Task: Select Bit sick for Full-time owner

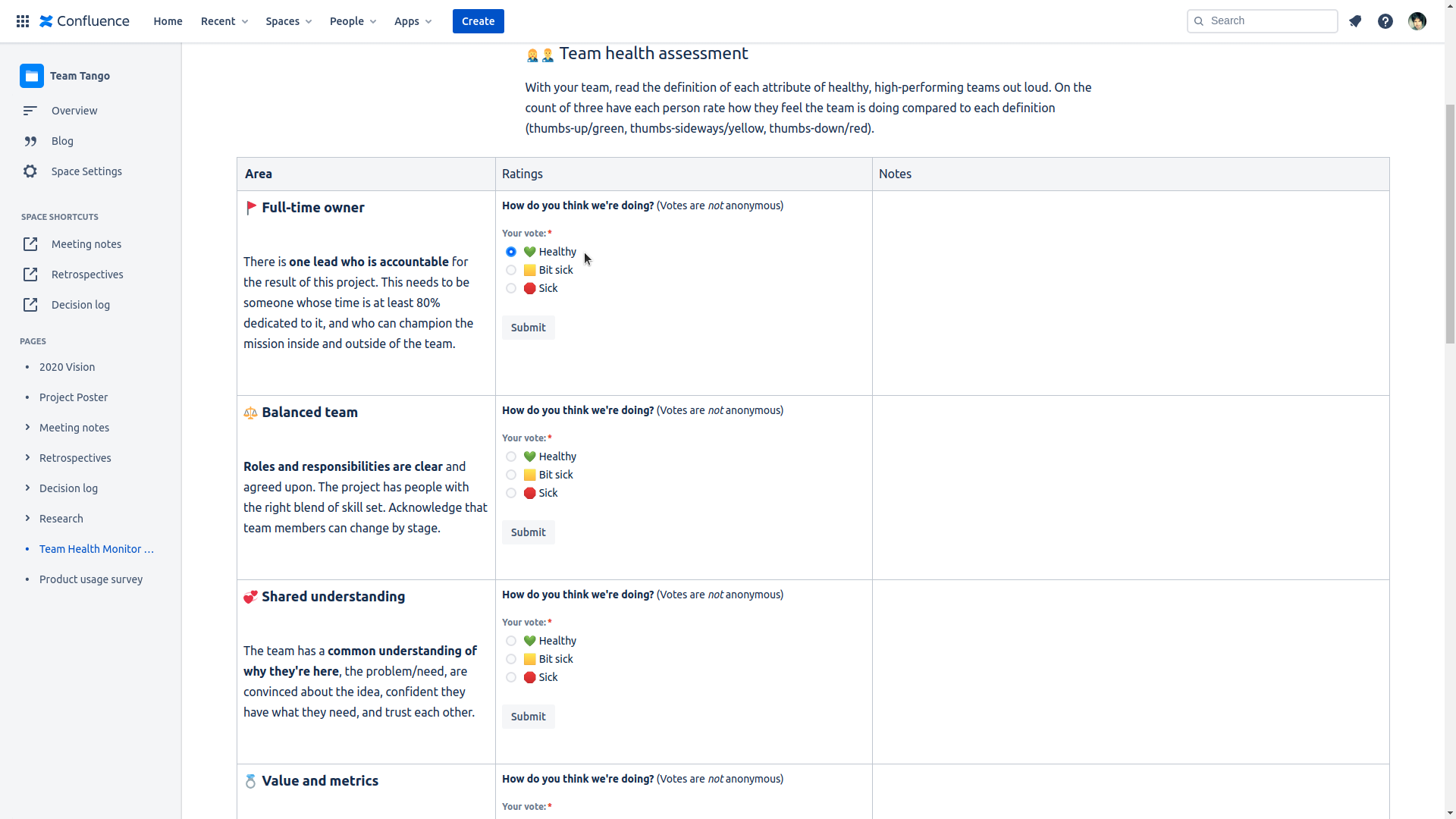Action: tap(511, 270)
